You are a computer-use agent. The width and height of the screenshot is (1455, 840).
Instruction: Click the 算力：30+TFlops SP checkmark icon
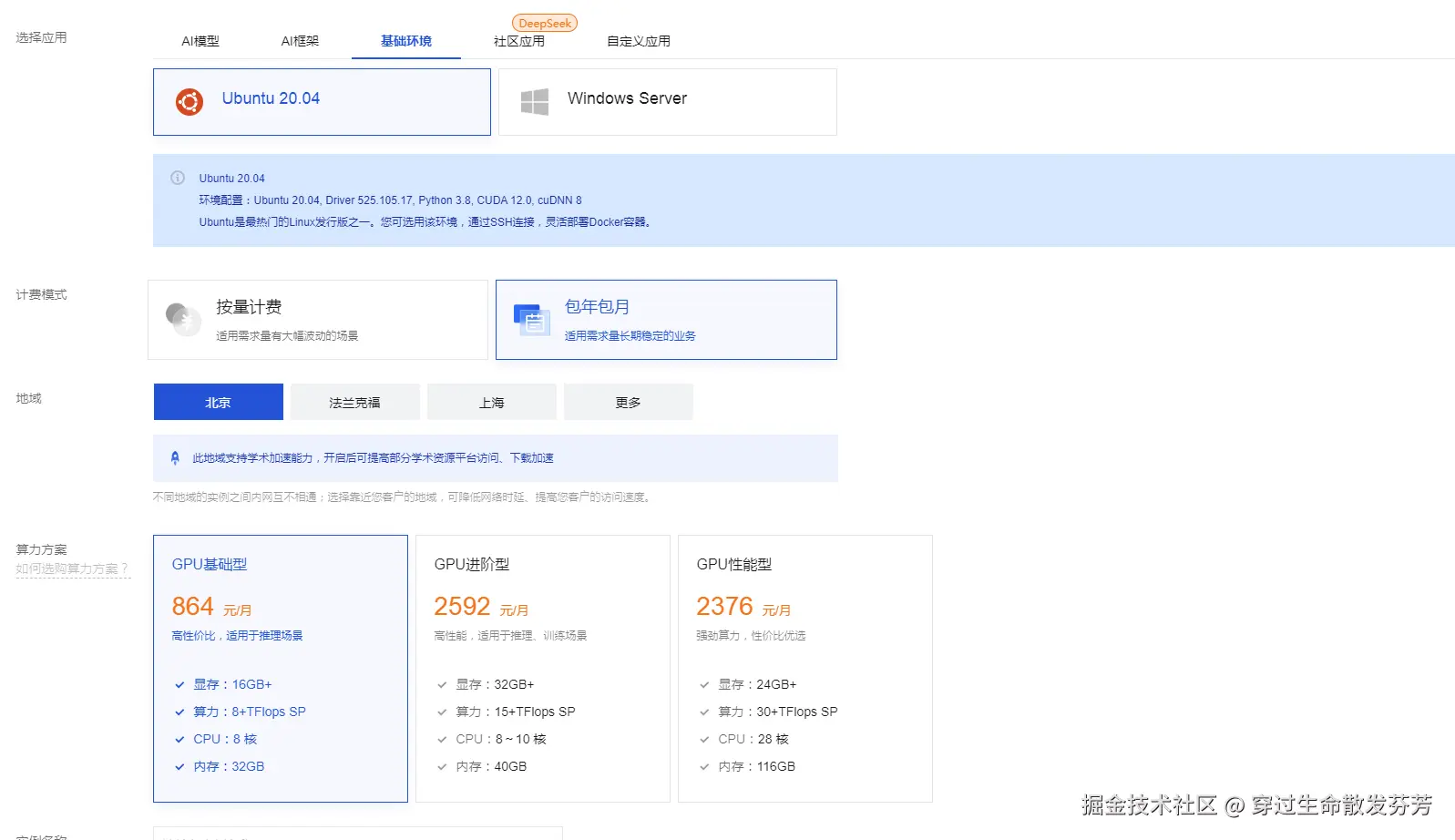point(704,712)
